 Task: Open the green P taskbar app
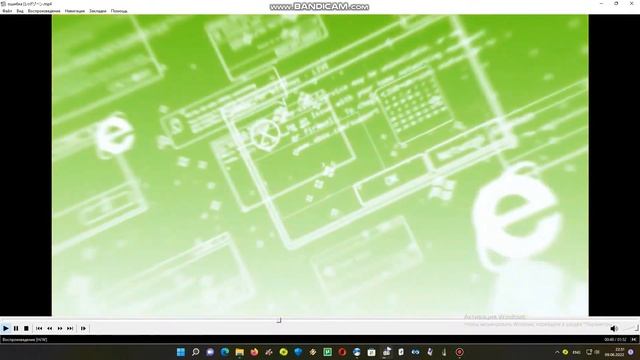point(327,352)
